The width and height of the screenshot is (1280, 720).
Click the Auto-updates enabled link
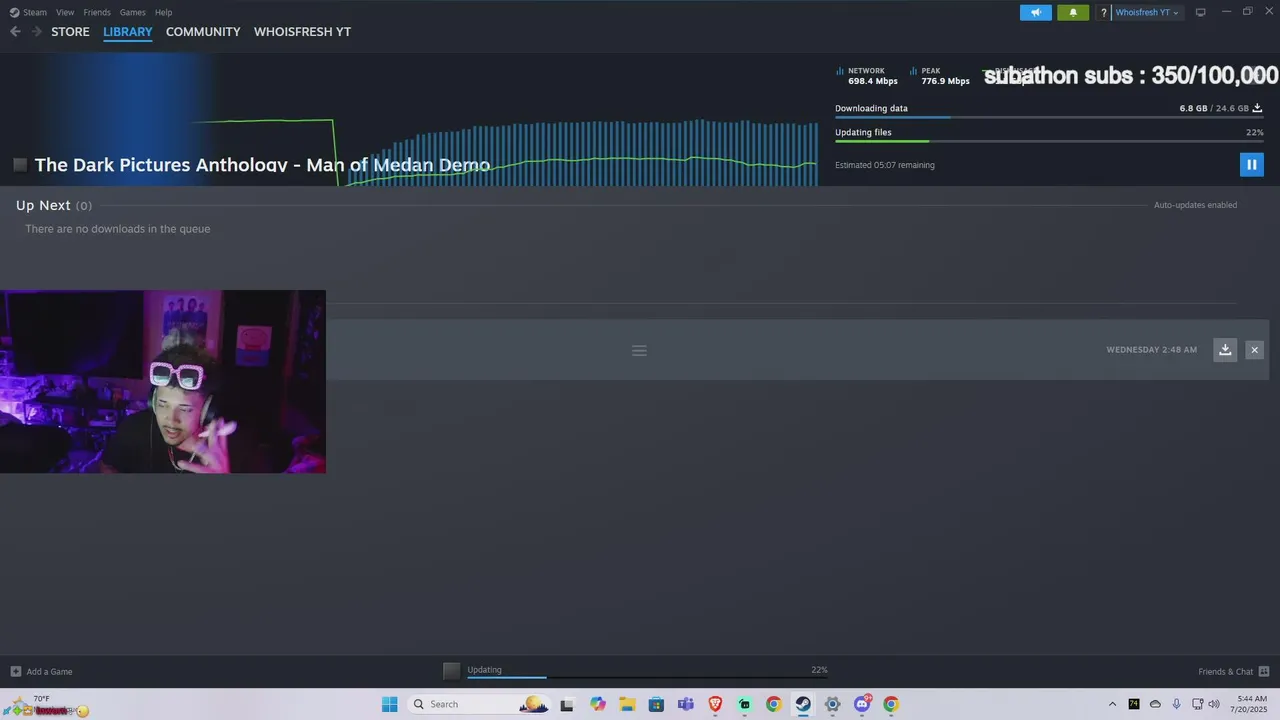[1195, 205]
